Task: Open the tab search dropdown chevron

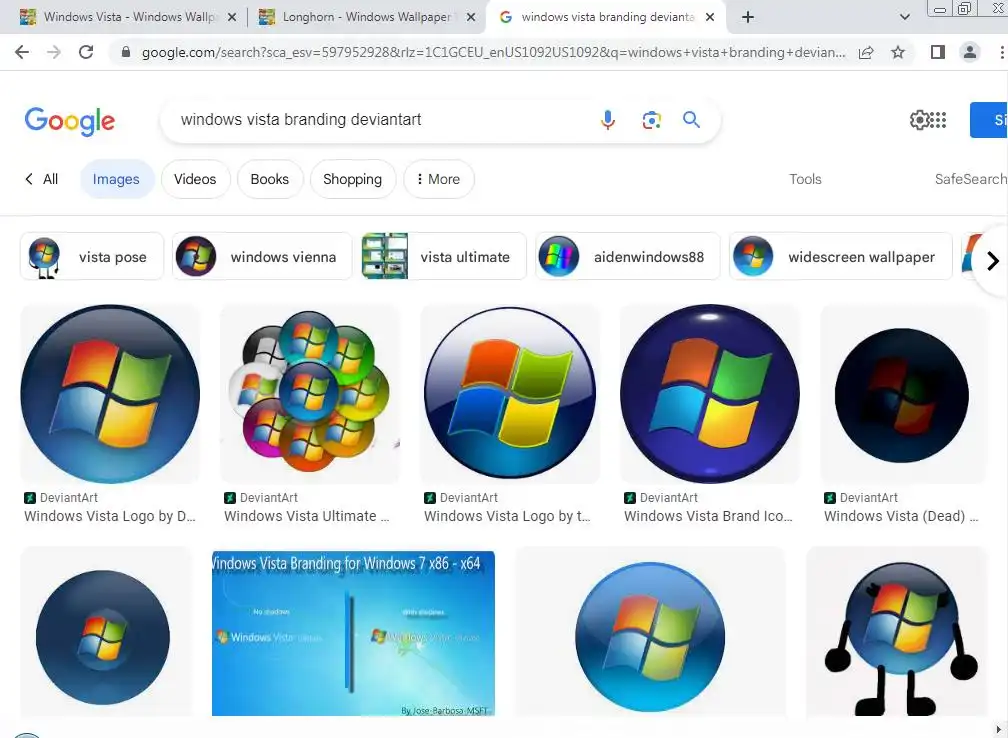Action: pos(904,17)
